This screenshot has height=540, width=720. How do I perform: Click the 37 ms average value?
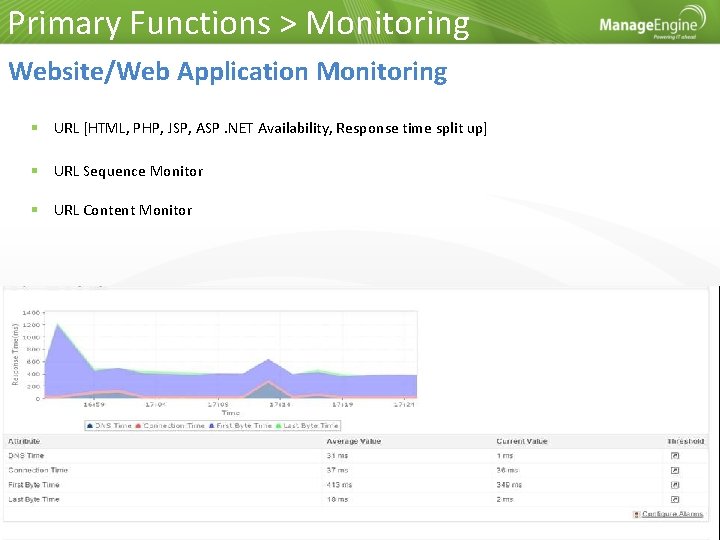pos(337,470)
